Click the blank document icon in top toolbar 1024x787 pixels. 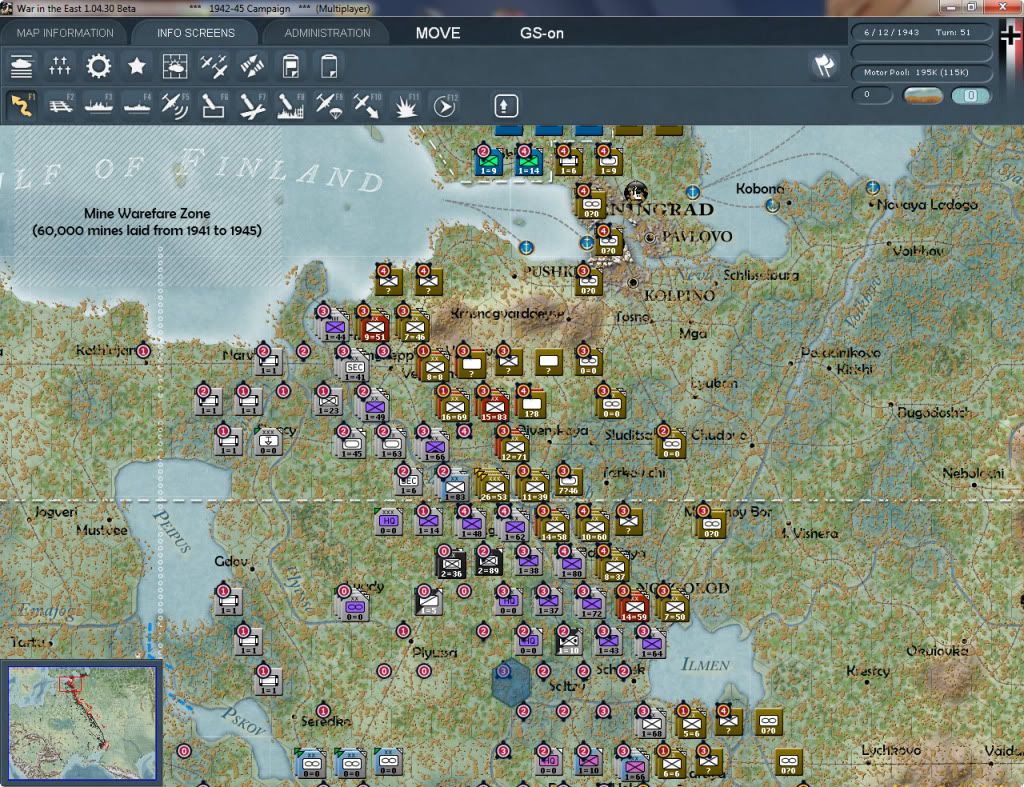[x=329, y=66]
